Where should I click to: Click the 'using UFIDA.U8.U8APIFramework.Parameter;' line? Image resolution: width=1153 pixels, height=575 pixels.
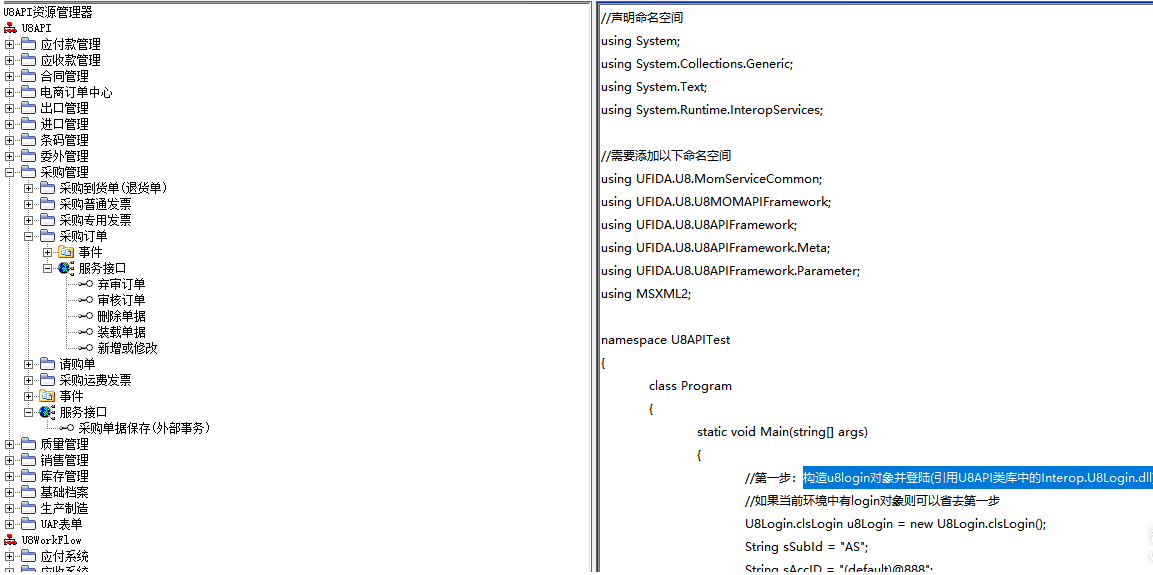point(730,271)
